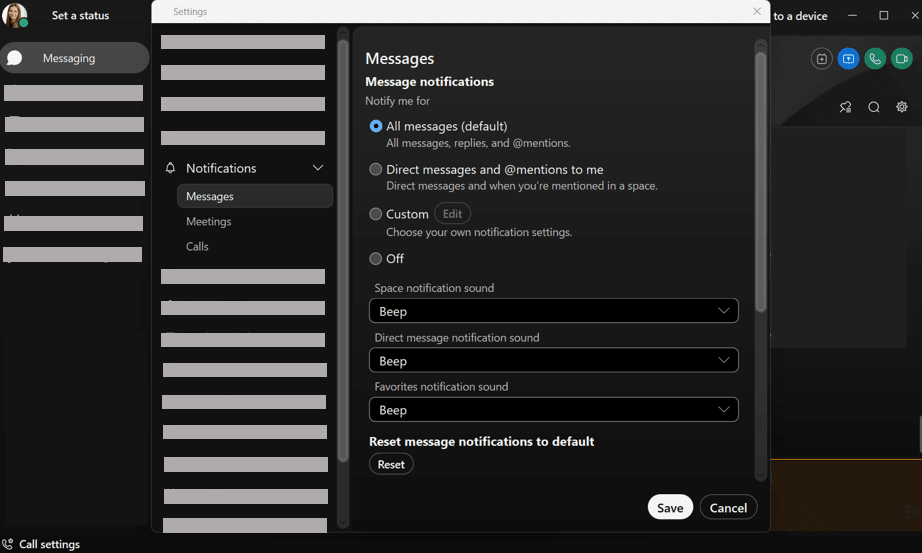The image size is (922, 553).
Task: Start an audio call with phone icon
Action: pos(875,59)
